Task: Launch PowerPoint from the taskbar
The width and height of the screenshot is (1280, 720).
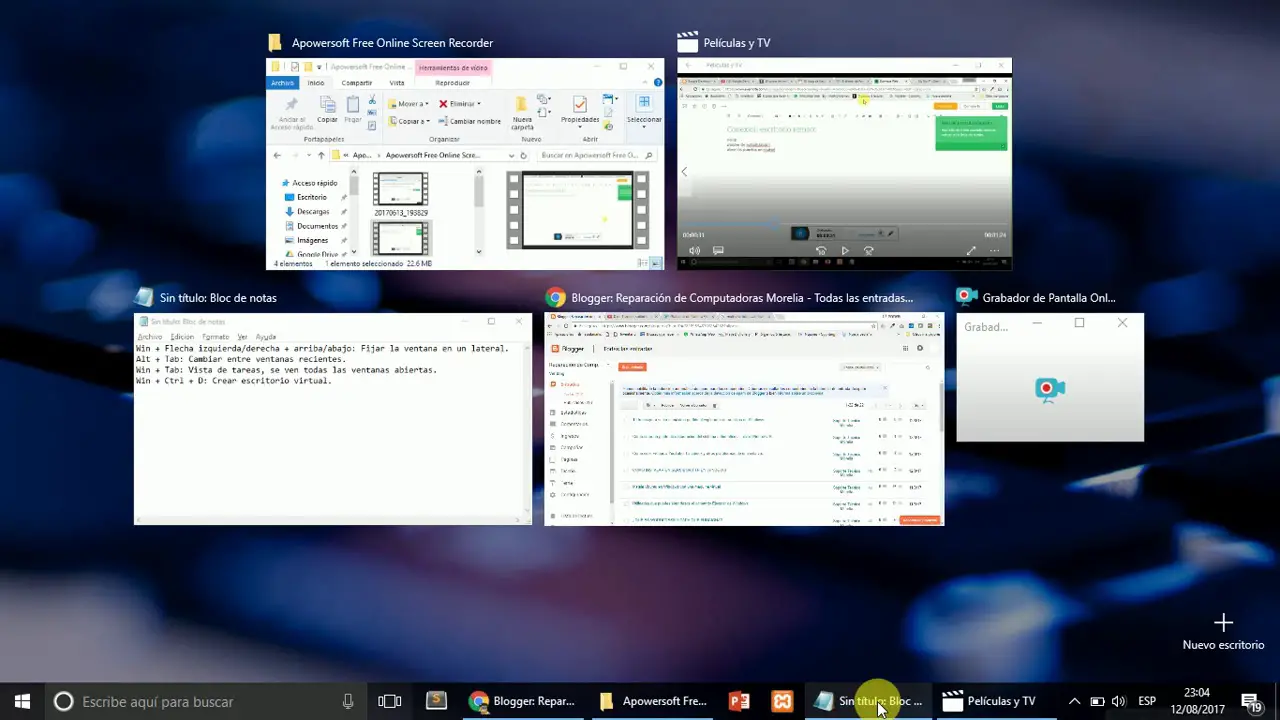Action: tap(740, 701)
